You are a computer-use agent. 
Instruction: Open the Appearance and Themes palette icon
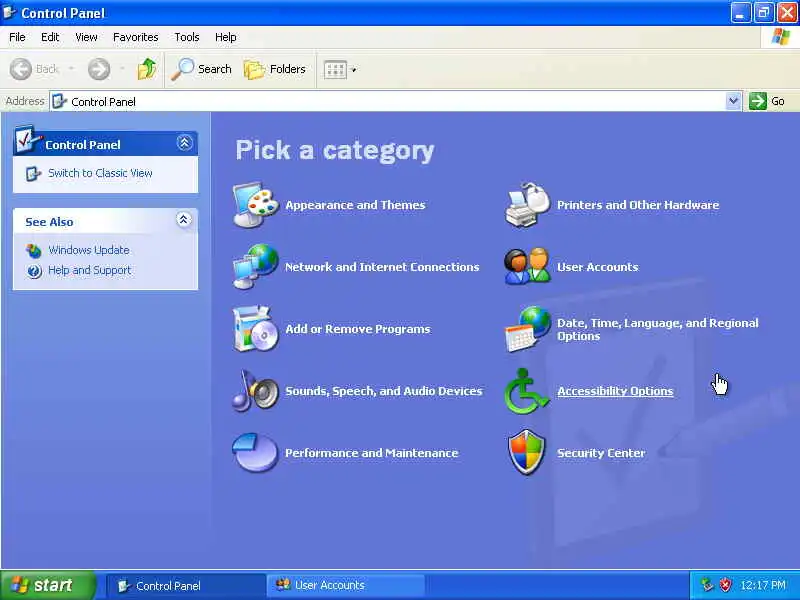[x=256, y=205]
